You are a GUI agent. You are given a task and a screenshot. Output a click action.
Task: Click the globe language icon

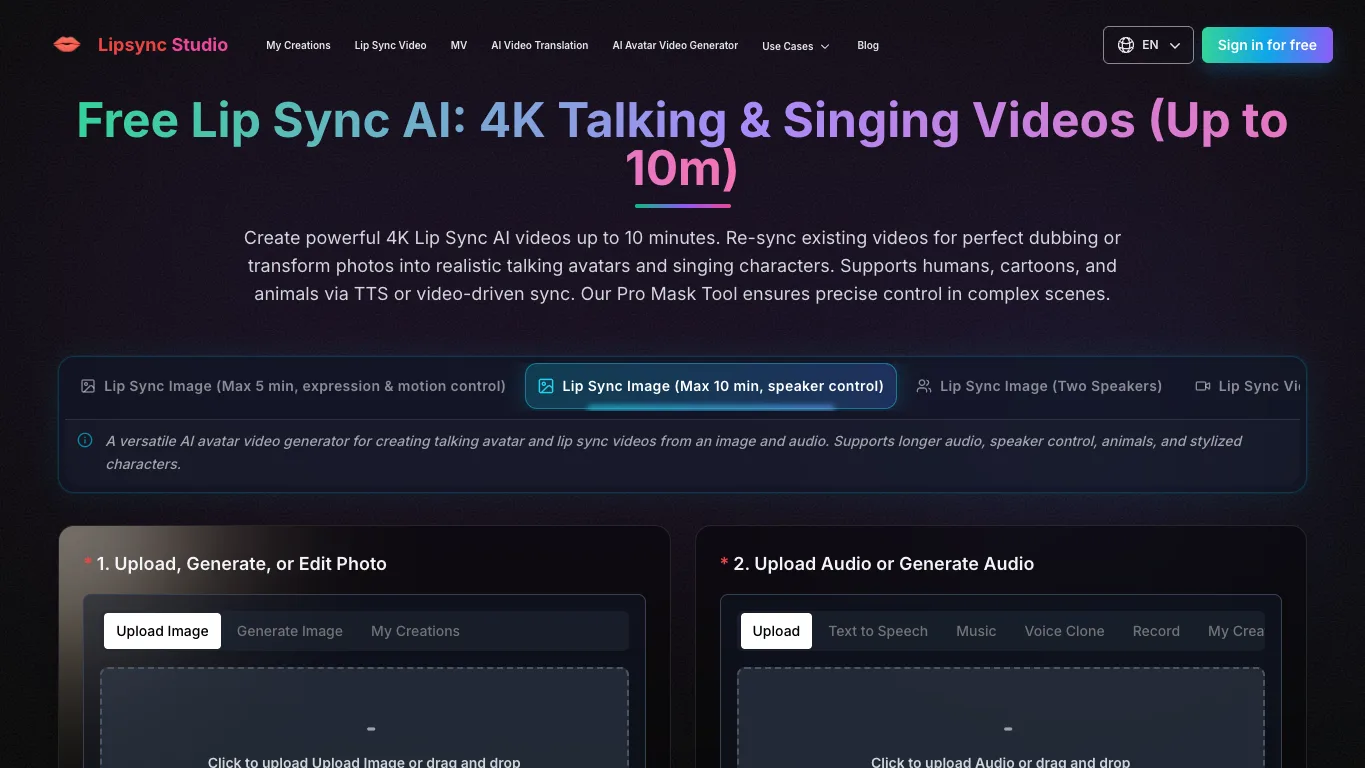1126,45
